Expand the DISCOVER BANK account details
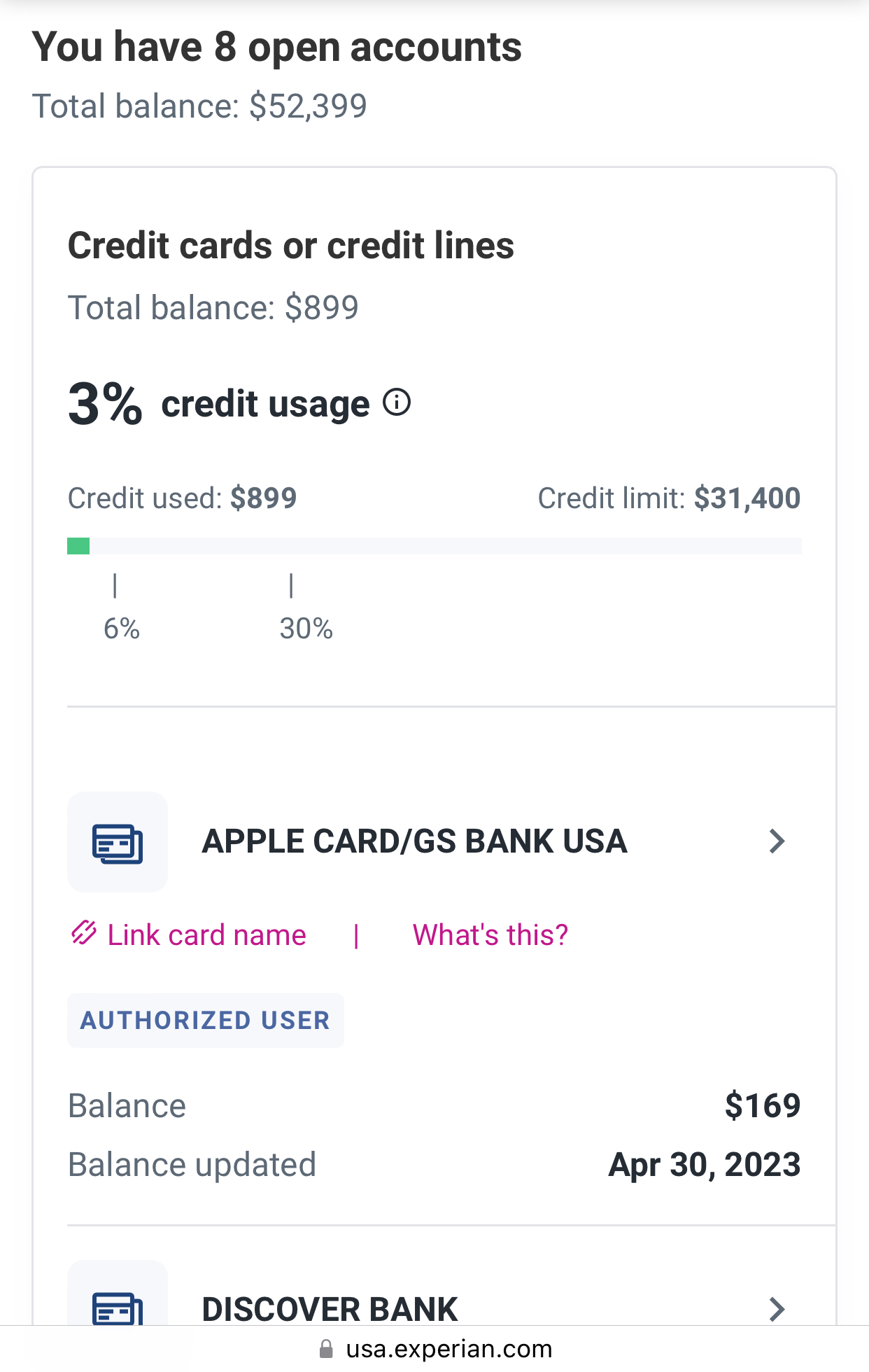This screenshot has height=1372, width=869. 777,1308
